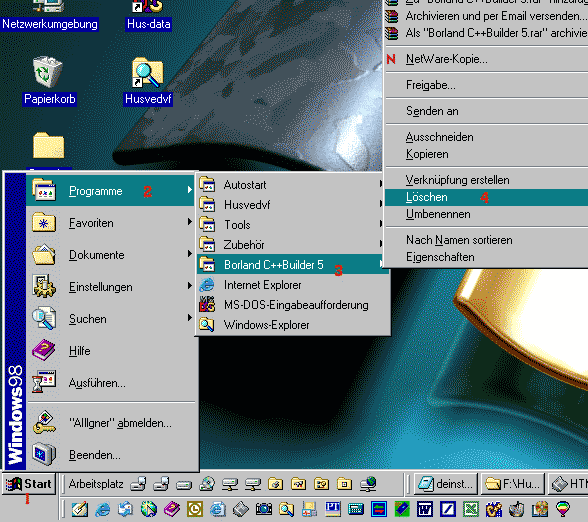
Task: Choose Eigenschaften in context menu
Action: click(x=486, y=257)
